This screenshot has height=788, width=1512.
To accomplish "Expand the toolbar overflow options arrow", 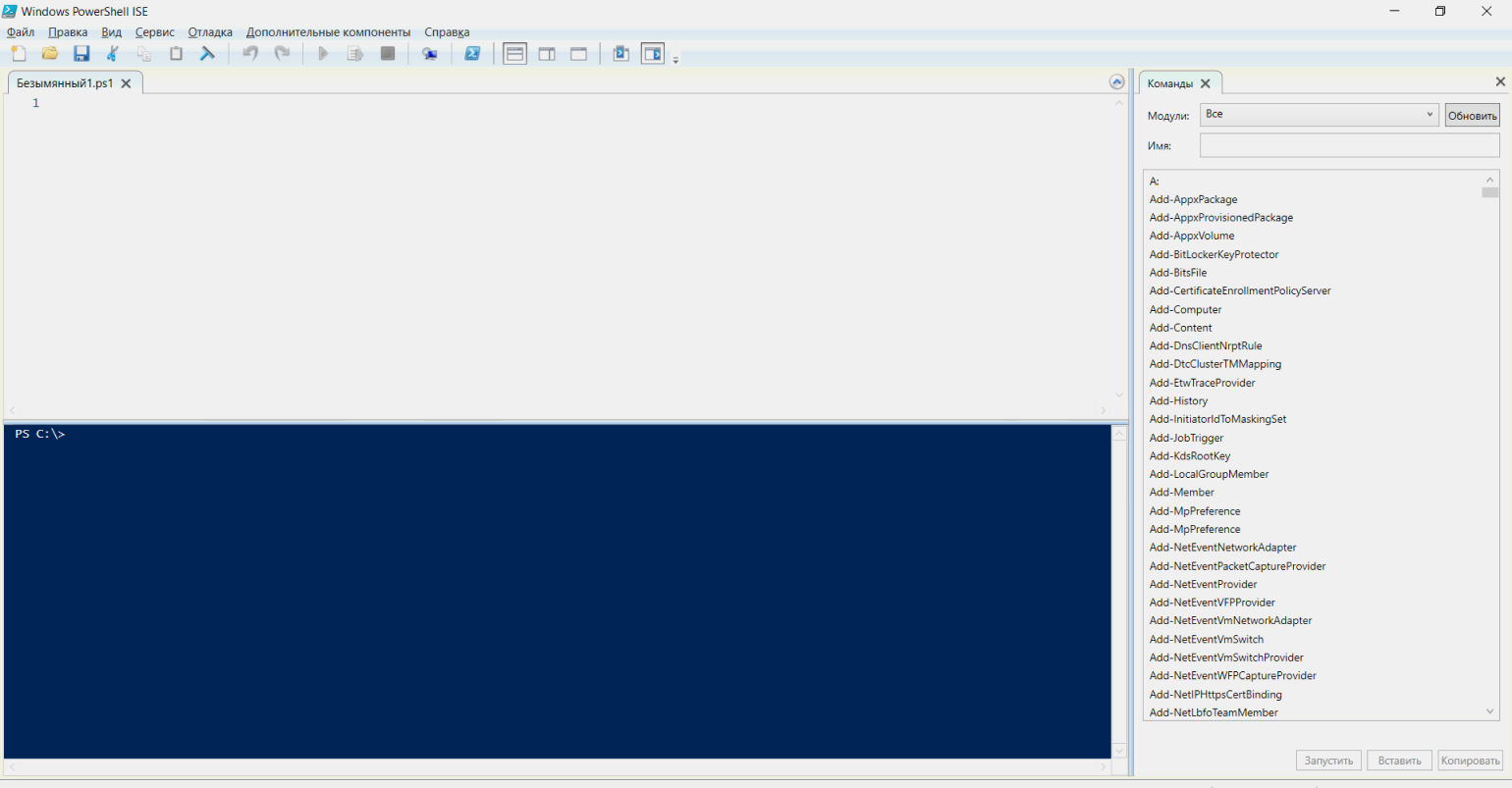I will 675,61.
